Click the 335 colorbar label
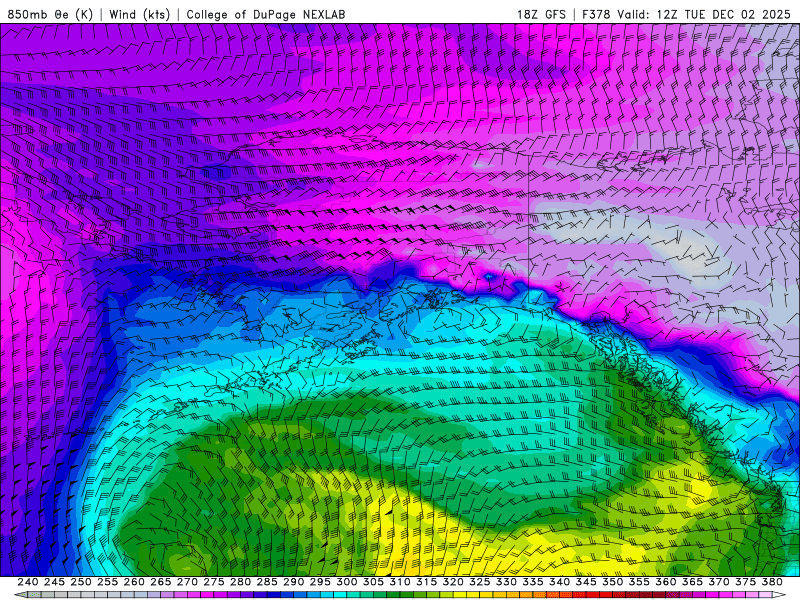Image resolution: width=800 pixels, height=600 pixels. coord(533,582)
